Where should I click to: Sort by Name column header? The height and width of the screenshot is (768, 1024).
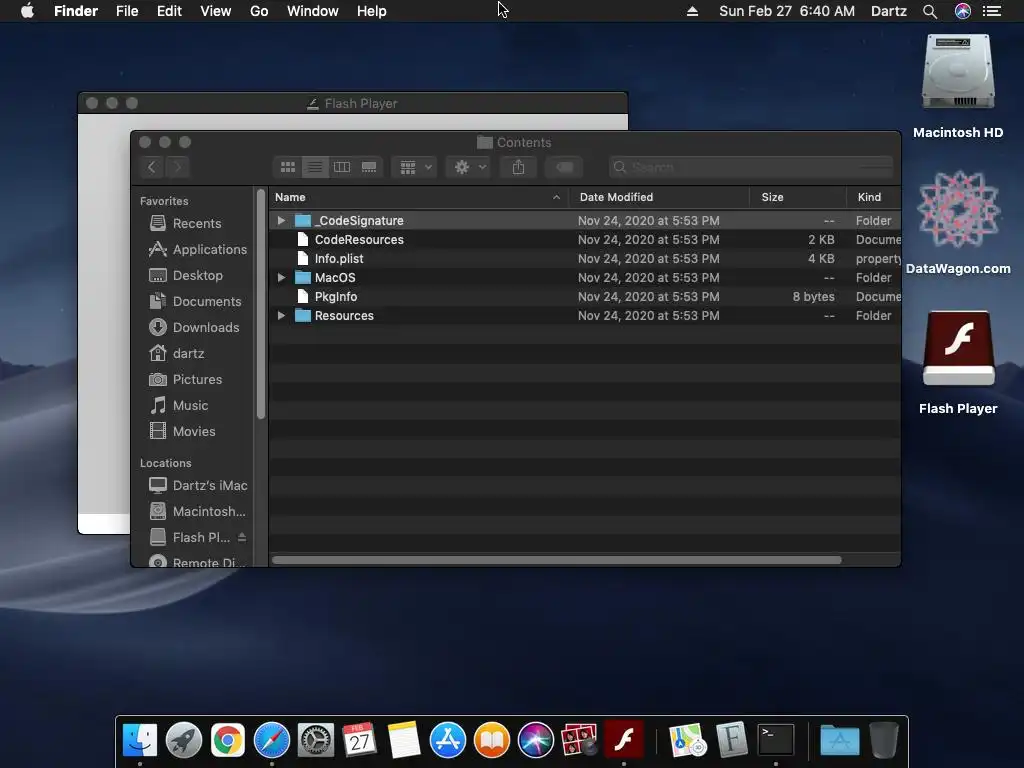[418, 197]
